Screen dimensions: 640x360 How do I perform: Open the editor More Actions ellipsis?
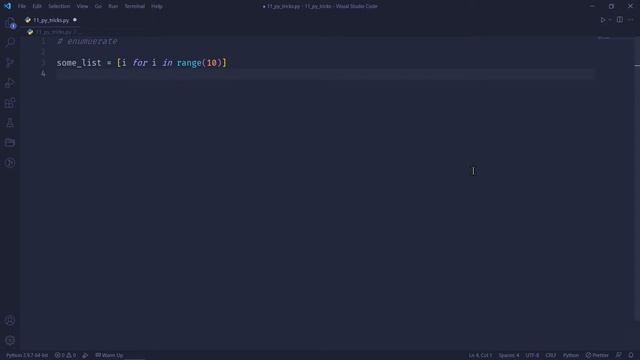point(631,20)
